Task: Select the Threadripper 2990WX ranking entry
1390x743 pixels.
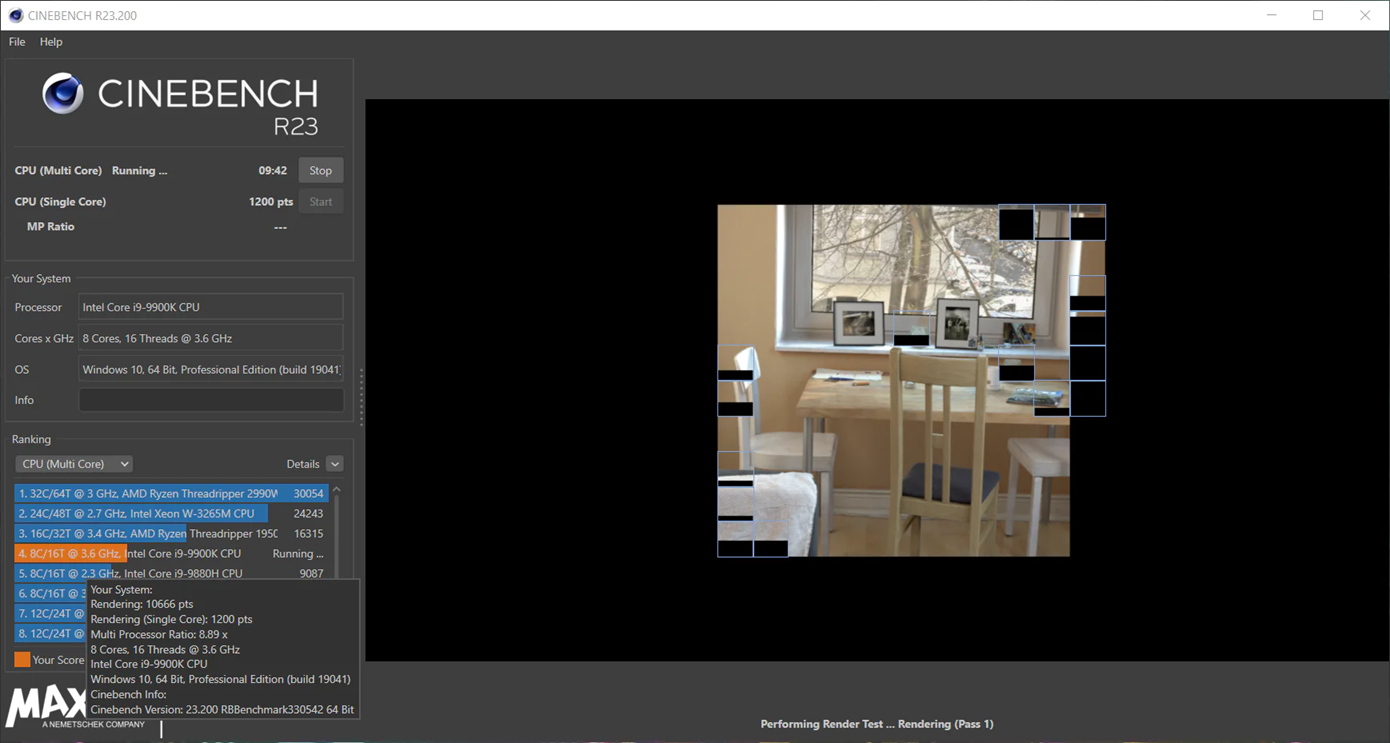Action: pos(171,493)
